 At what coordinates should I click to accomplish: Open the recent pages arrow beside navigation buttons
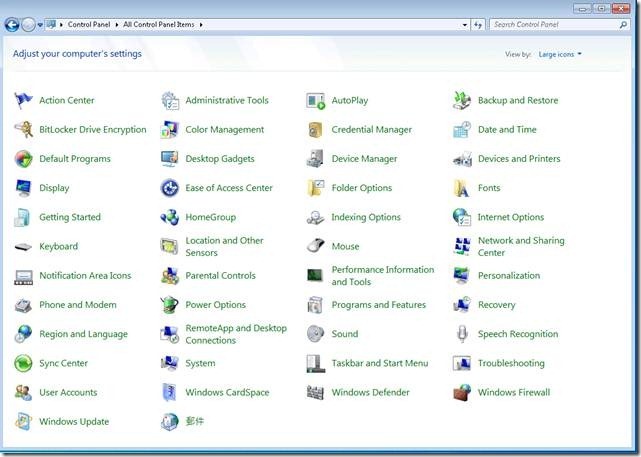click(x=40, y=25)
